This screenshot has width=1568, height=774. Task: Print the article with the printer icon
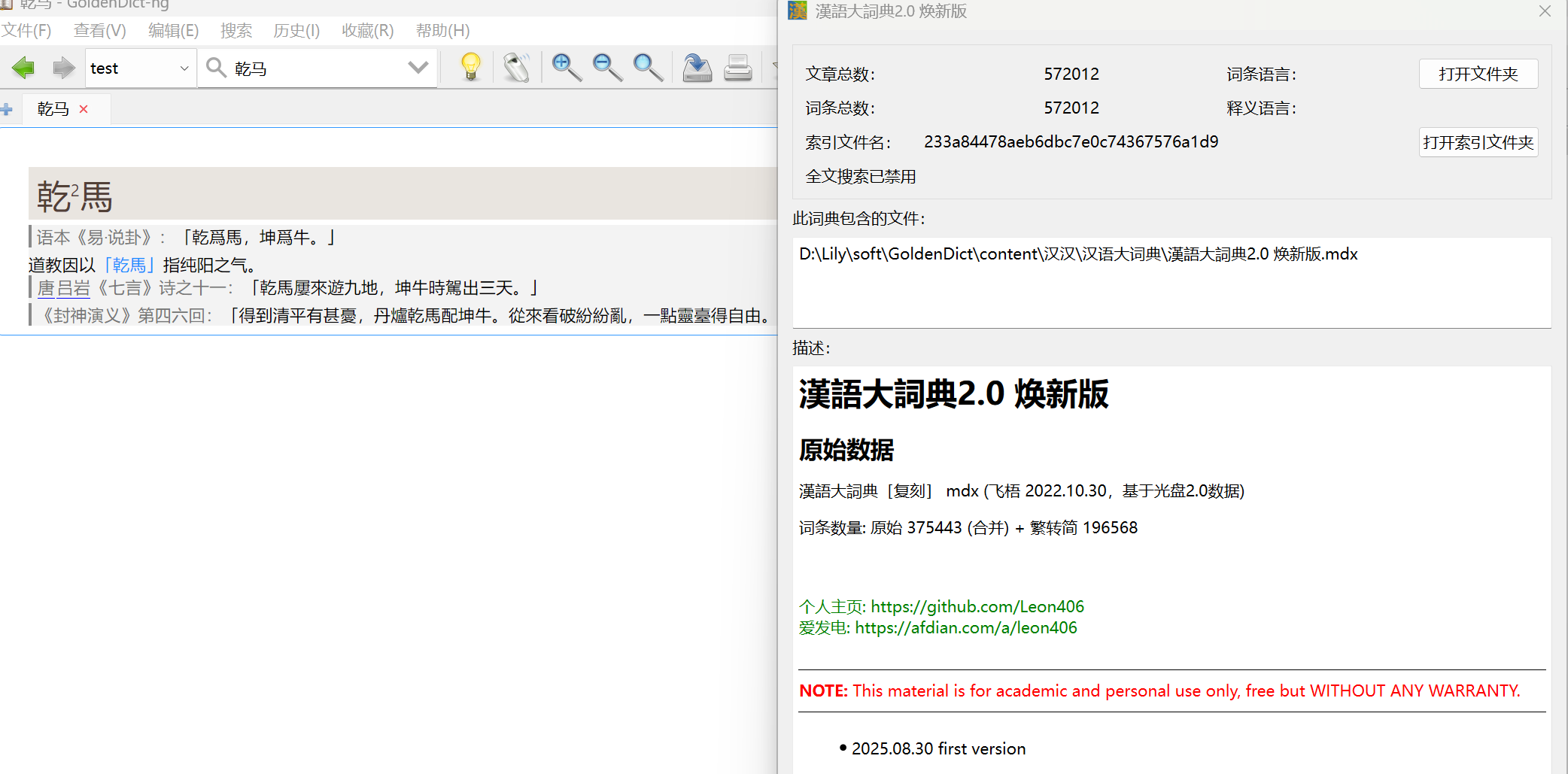pos(738,68)
